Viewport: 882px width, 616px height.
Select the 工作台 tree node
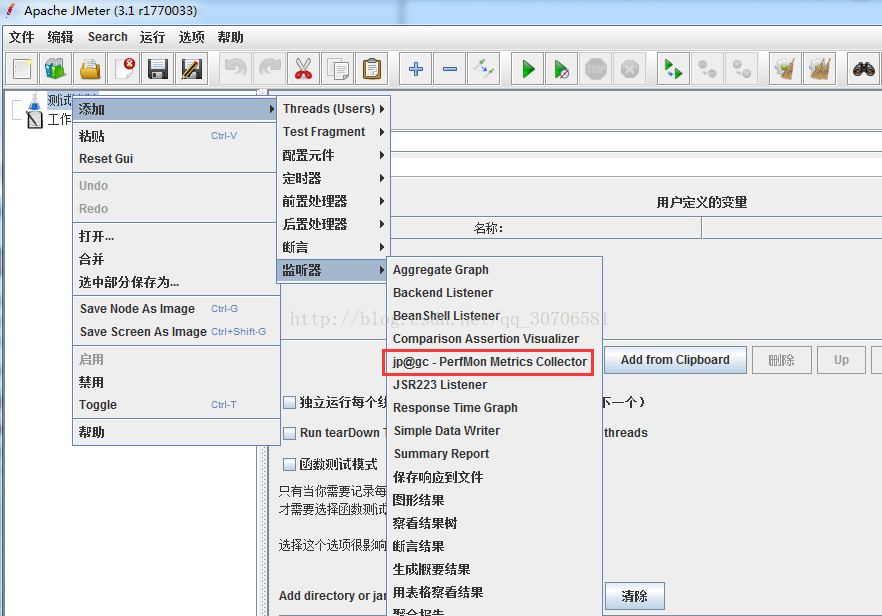tap(60, 119)
